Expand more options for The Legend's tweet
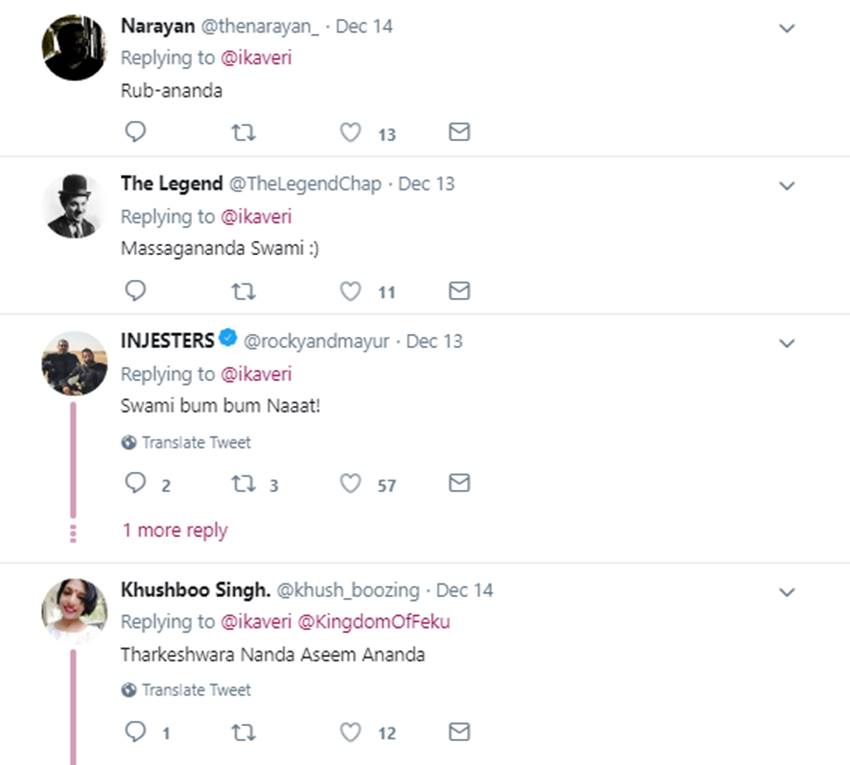The image size is (850, 765). (x=787, y=186)
